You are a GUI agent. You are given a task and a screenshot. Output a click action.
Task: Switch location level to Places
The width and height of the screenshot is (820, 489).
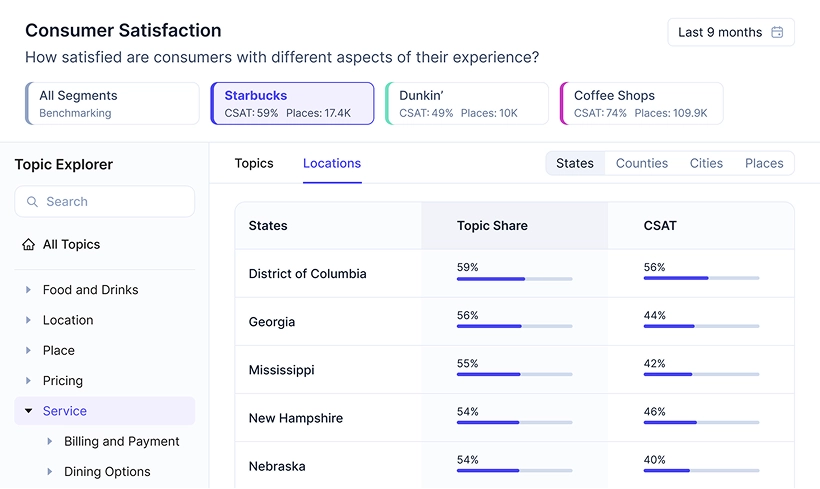point(764,163)
